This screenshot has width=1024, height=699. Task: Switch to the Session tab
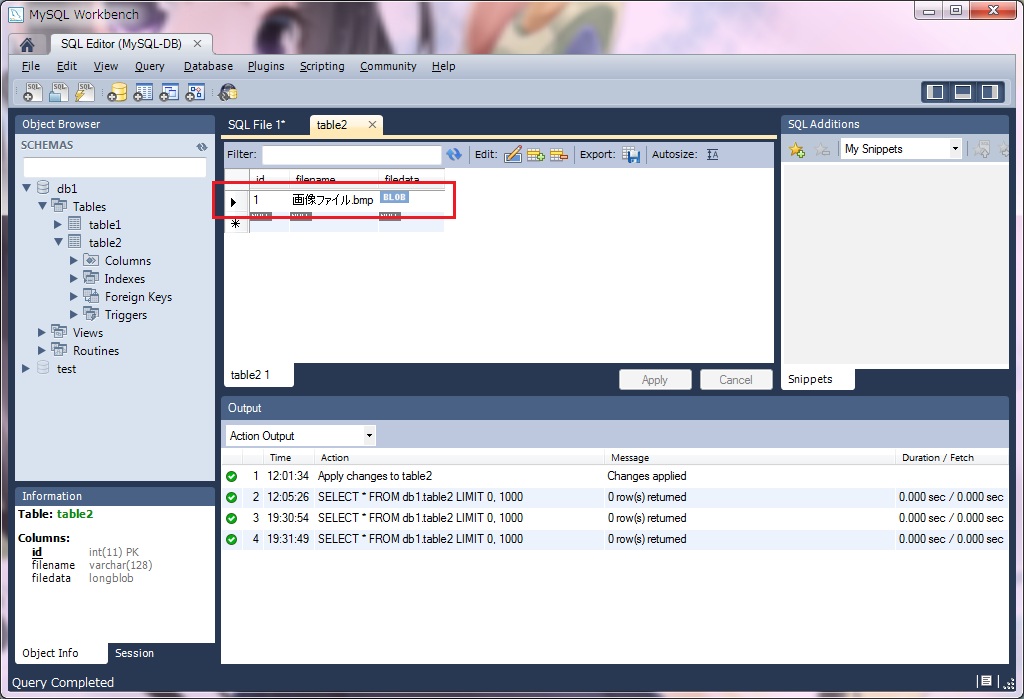[x=135, y=653]
